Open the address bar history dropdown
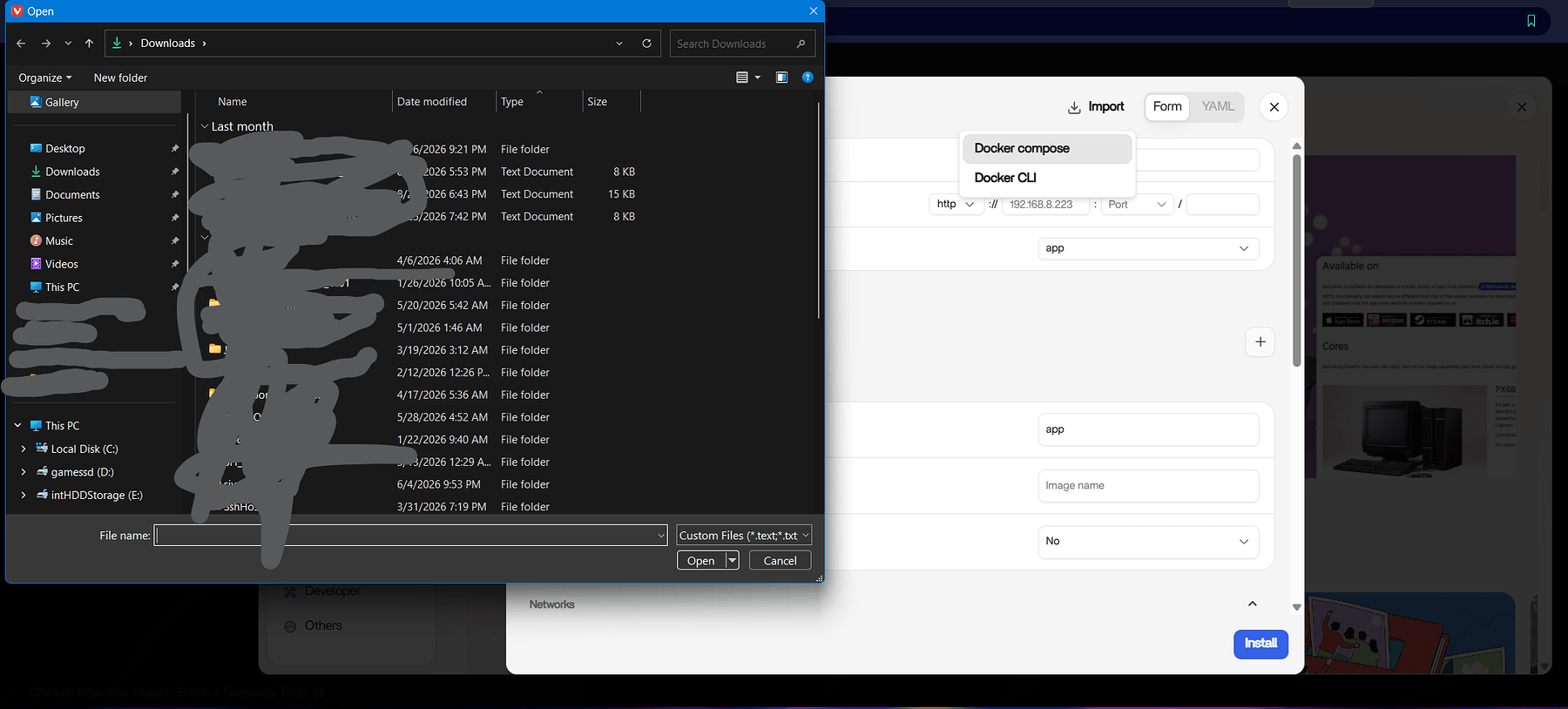 point(619,44)
